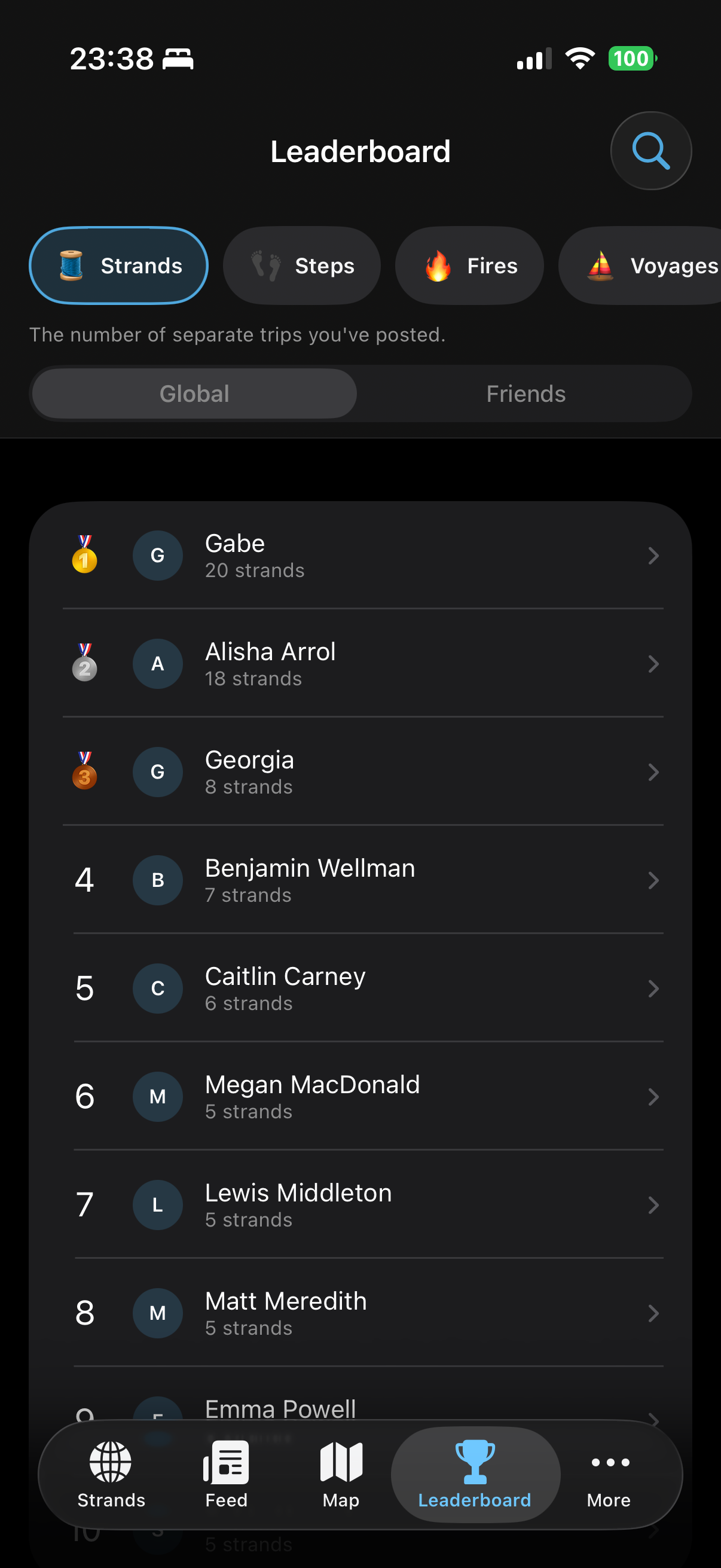Open the Feed newspaper icon
Screen dimensions: 721x1568
(227, 1462)
